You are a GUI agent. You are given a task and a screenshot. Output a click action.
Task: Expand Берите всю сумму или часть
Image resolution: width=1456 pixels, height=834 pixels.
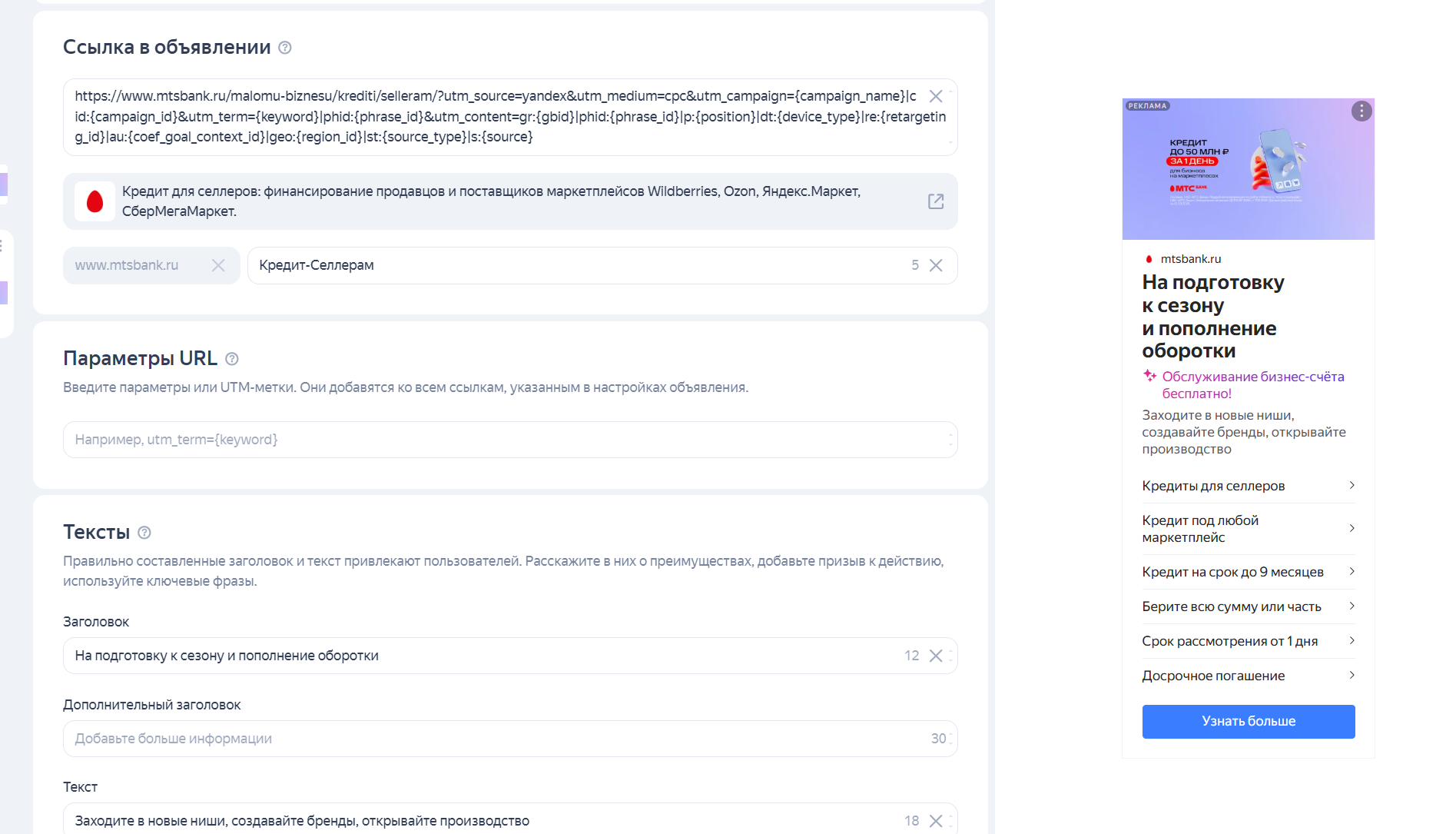pos(1249,606)
